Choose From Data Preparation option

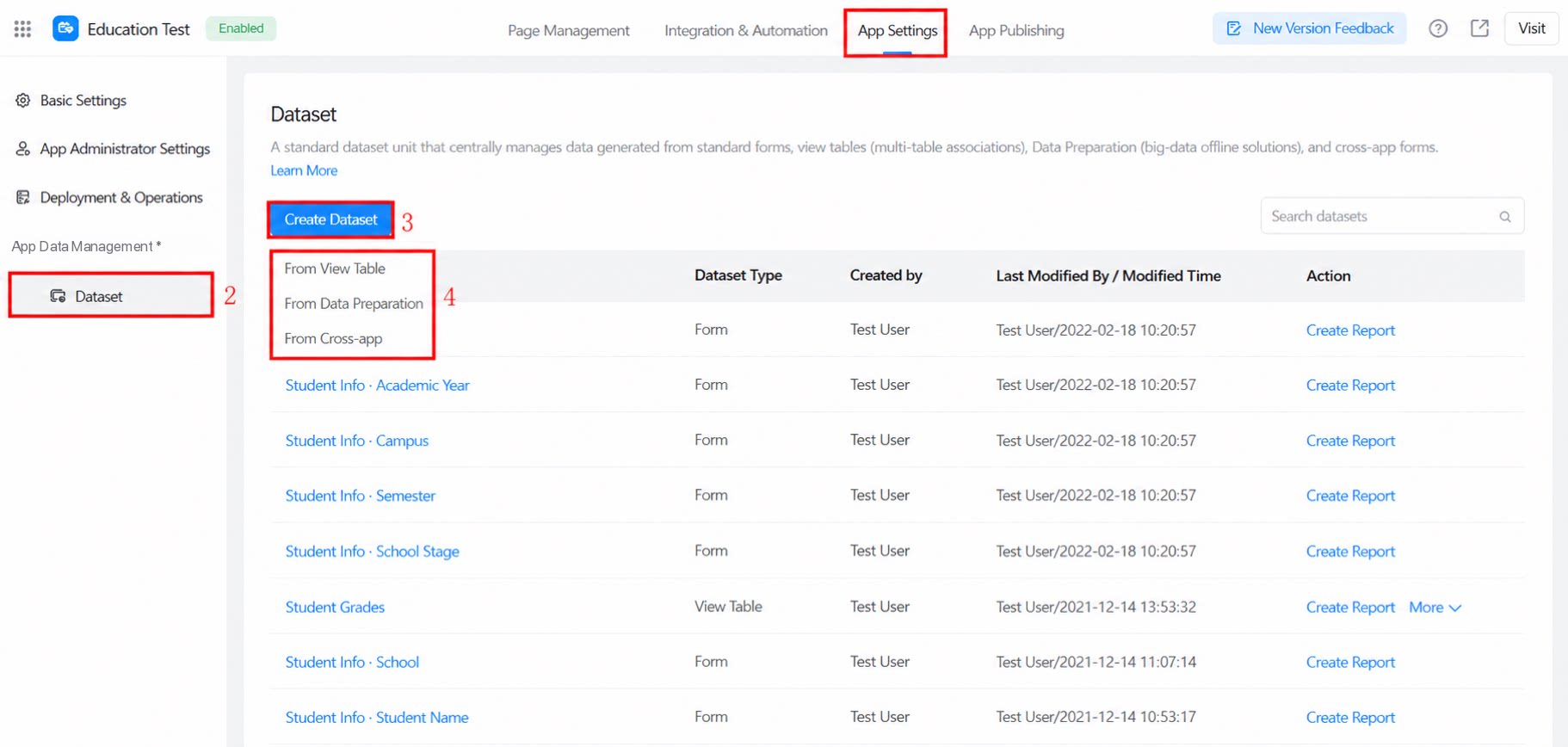[x=354, y=304]
